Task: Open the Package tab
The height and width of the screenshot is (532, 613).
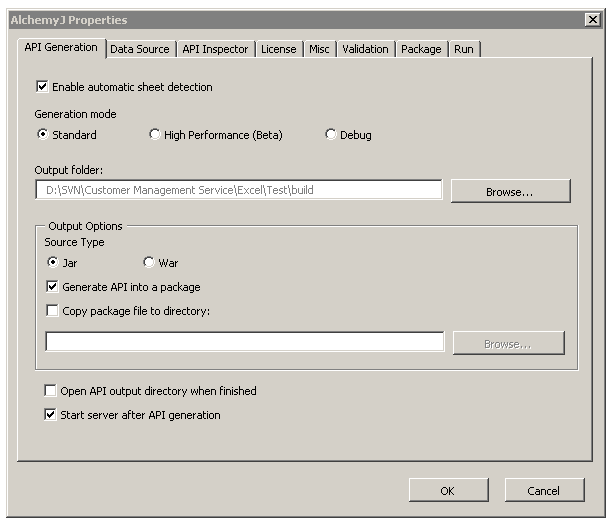Action: 421,49
